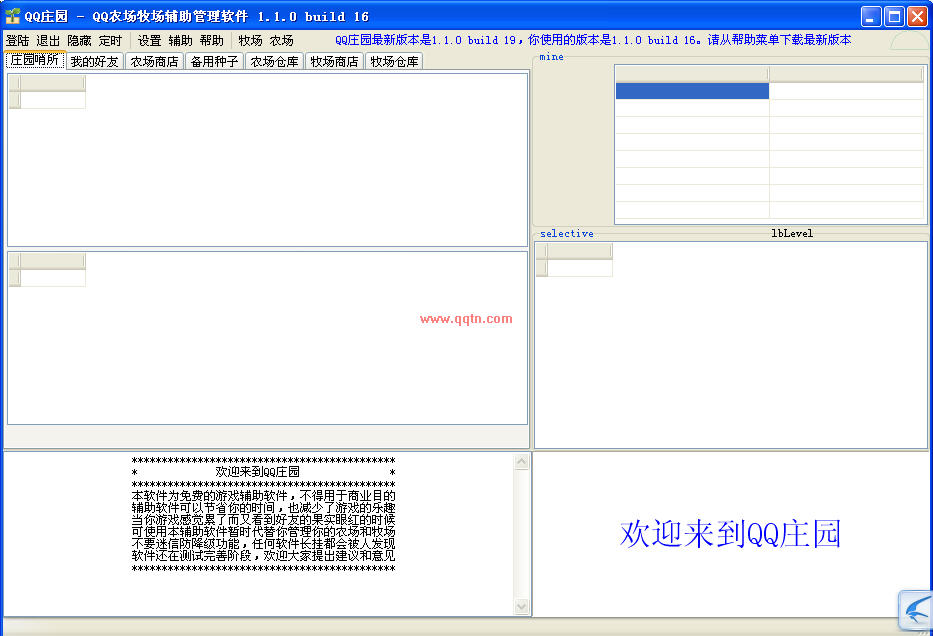
Task: Open the 备用种子 tab
Action: tap(214, 61)
